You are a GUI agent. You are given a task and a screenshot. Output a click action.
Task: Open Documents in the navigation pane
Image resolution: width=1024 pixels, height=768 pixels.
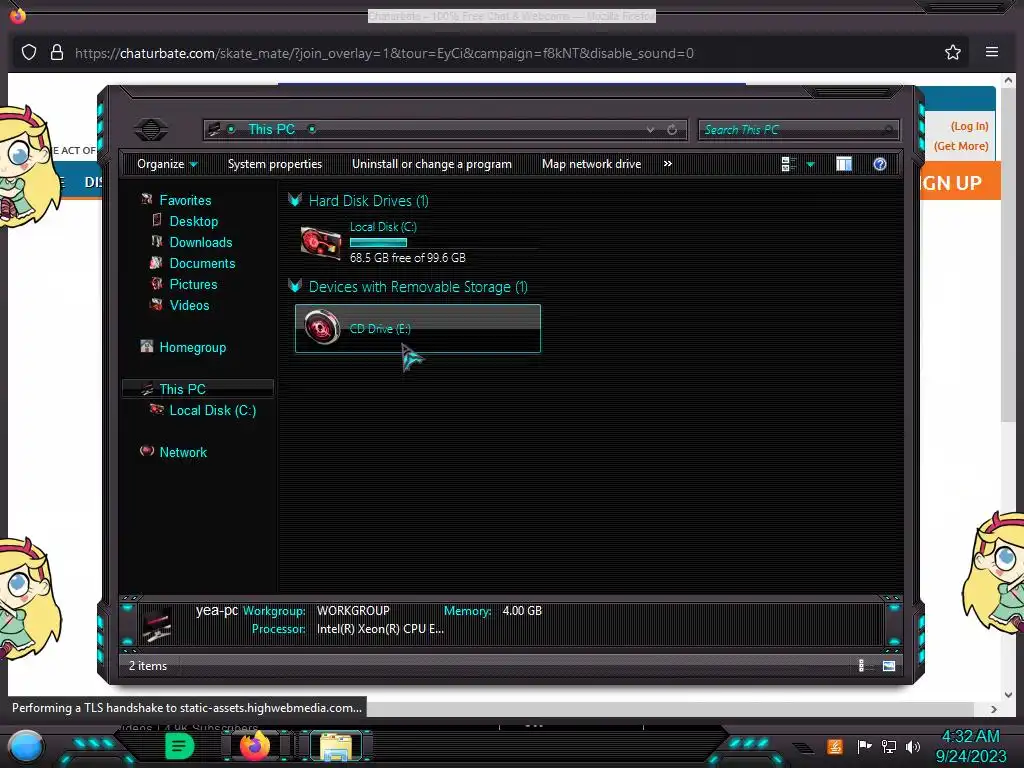[x=202, y=263]
